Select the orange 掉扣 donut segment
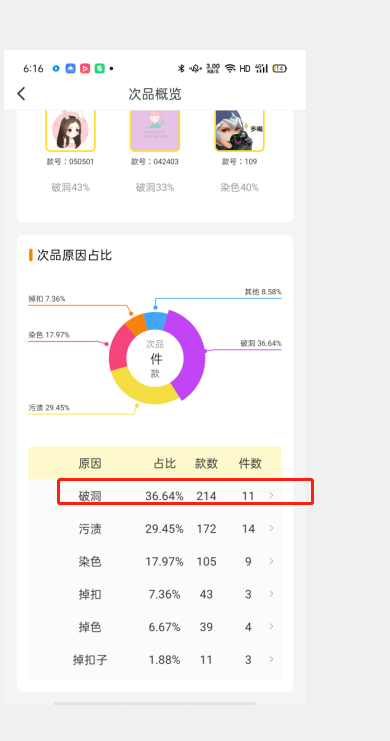The height and width of the screenshot is (741, 390). 137,324
